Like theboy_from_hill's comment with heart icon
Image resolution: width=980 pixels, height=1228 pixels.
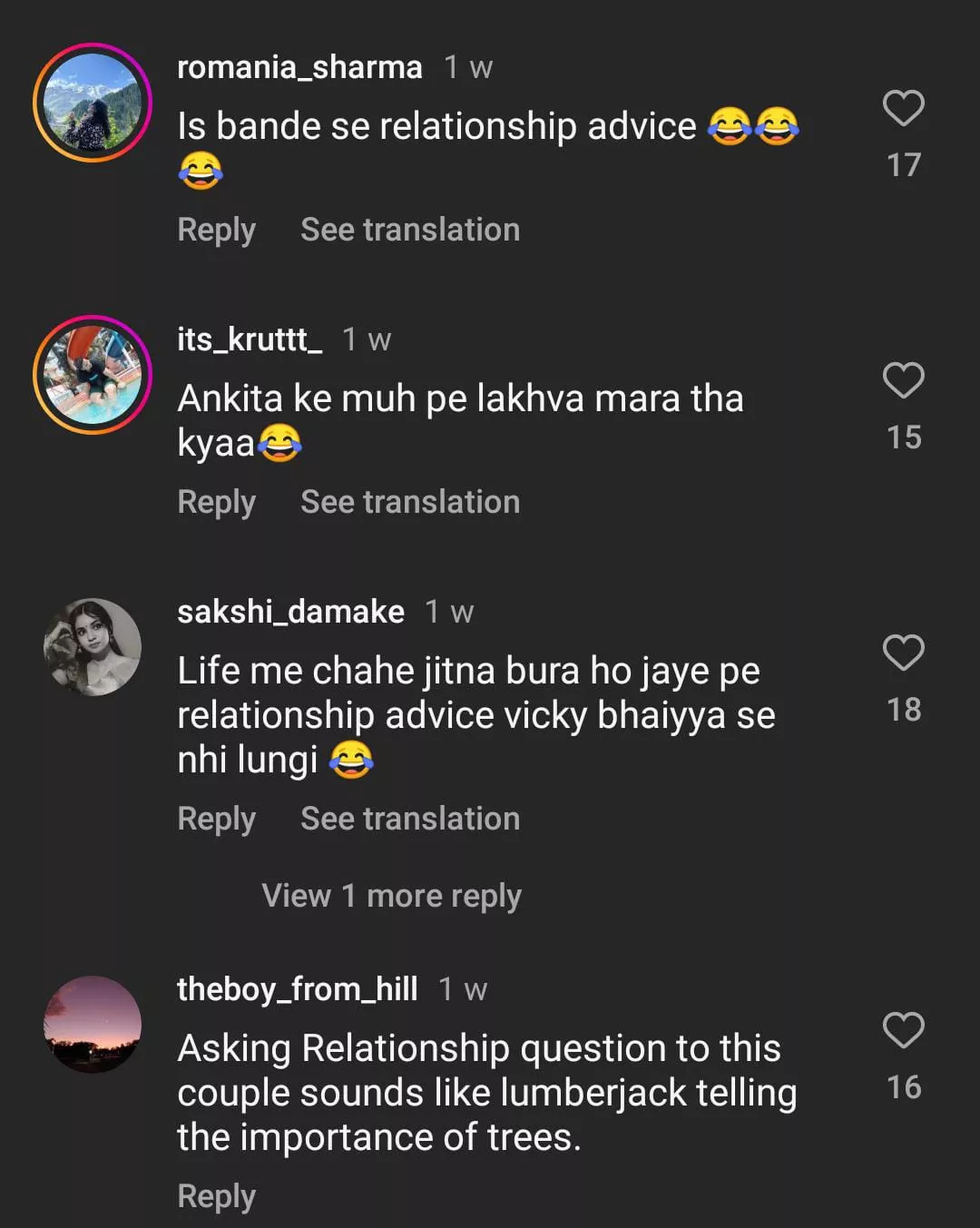coord(903,1031)
